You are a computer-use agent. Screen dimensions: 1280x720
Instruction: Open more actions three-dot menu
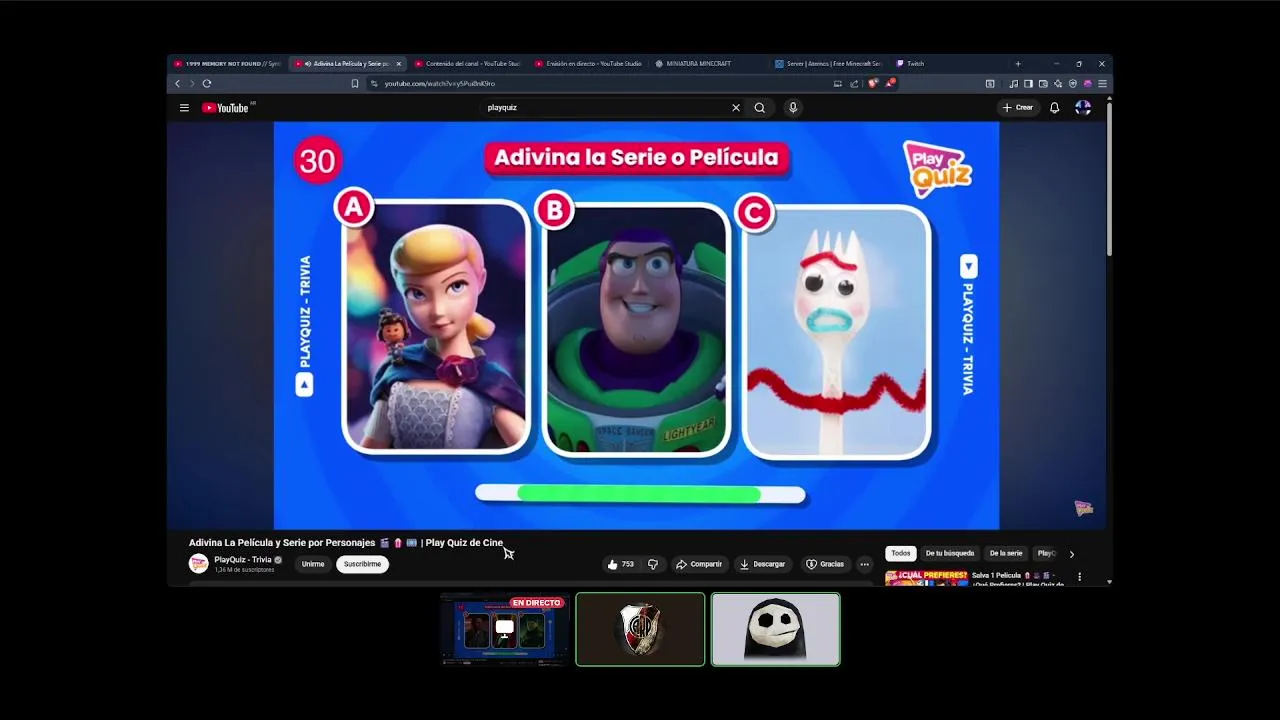click(864, 564)
